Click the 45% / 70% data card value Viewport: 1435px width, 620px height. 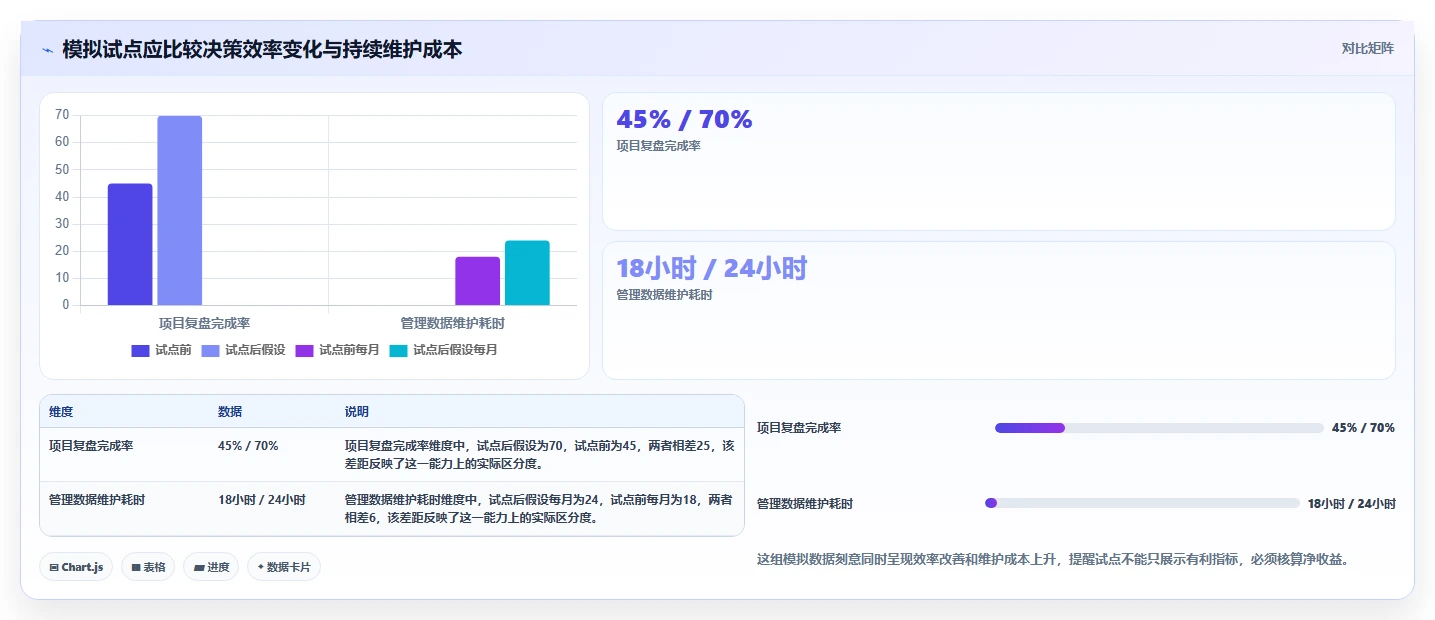684,119
